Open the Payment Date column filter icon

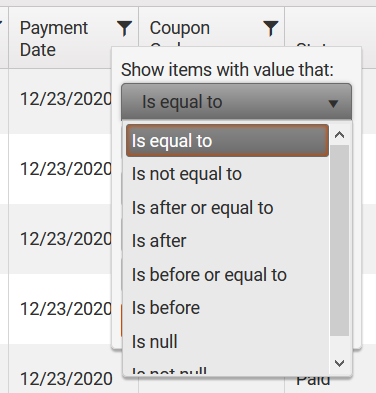(x=124, y=28)
